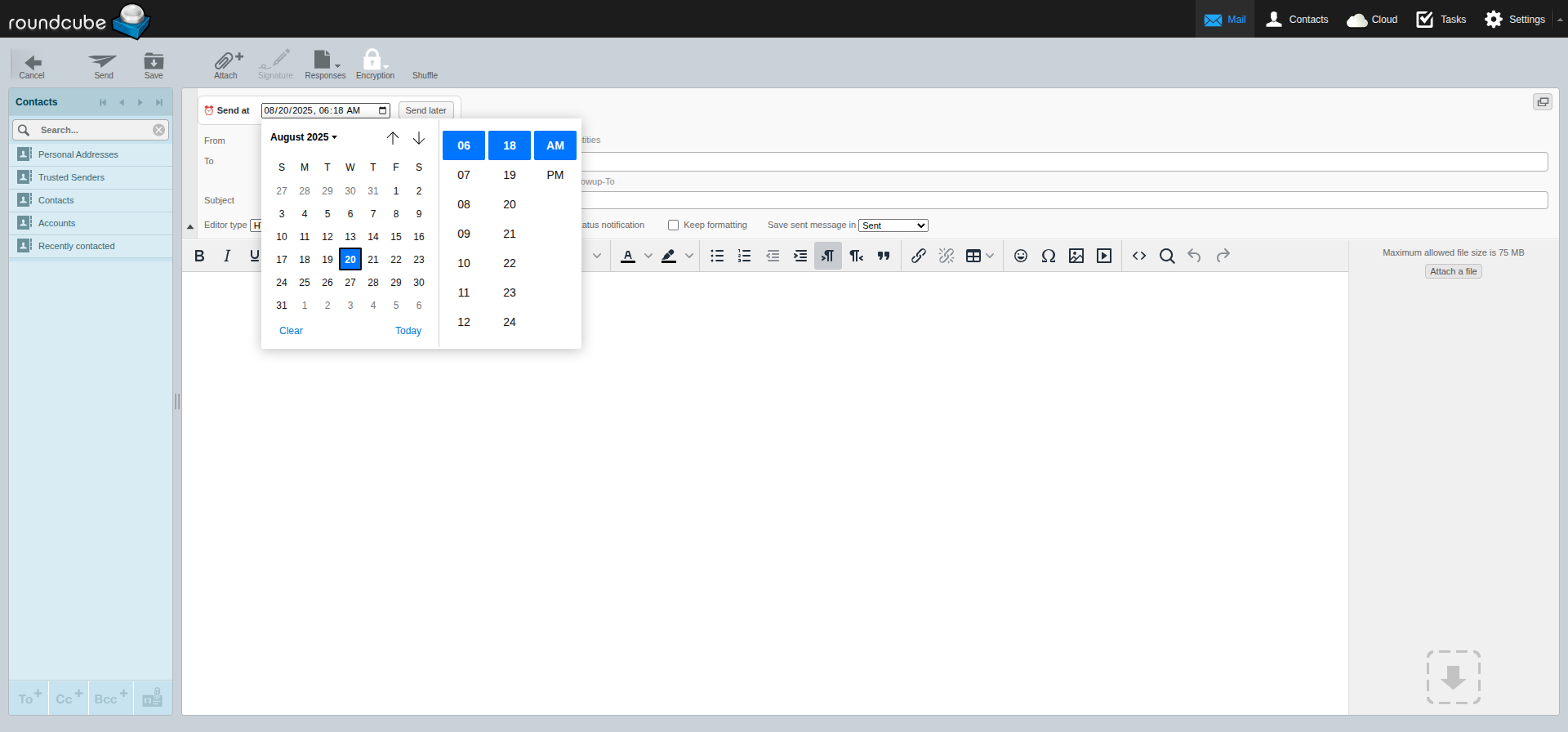Image resolution: width=1568 pixels, height=732 pixels.
Task: Click the bullet list icon
Action: click(x=717, y=256)
